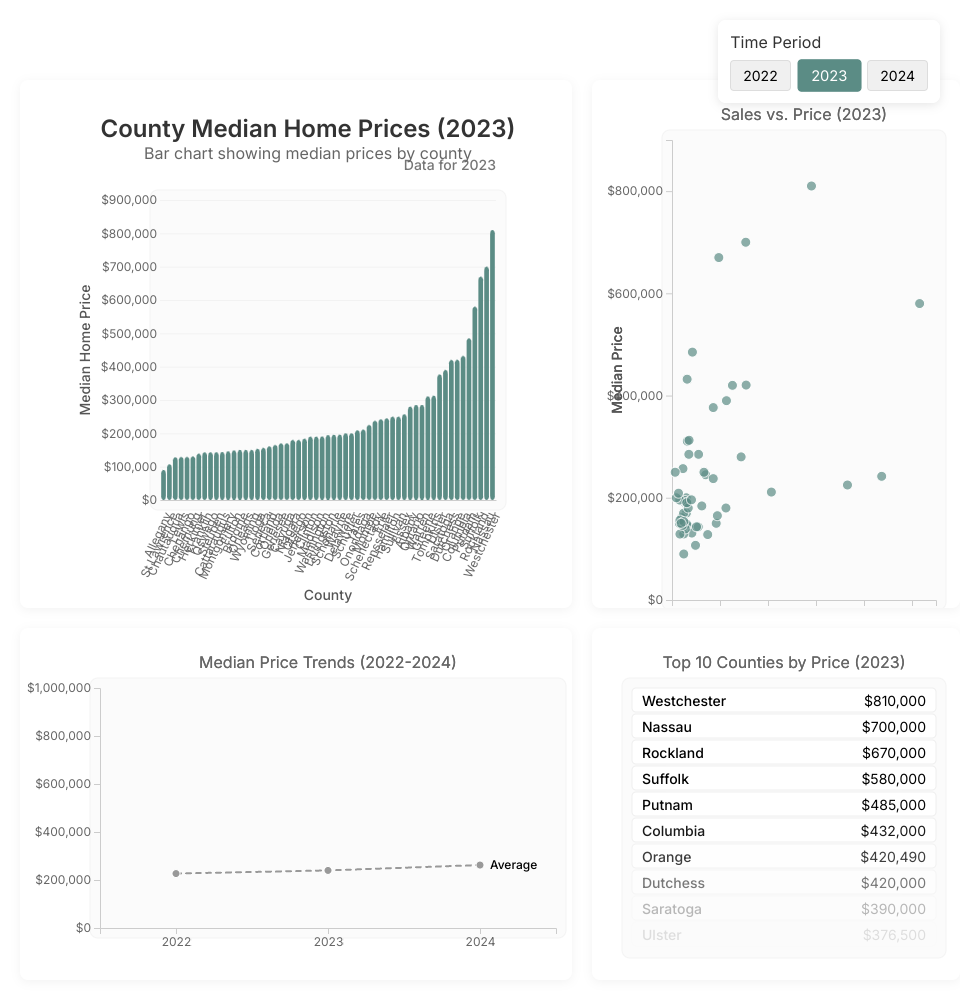
Task: Select the Orange county row
Action: [x=784, y=857]
